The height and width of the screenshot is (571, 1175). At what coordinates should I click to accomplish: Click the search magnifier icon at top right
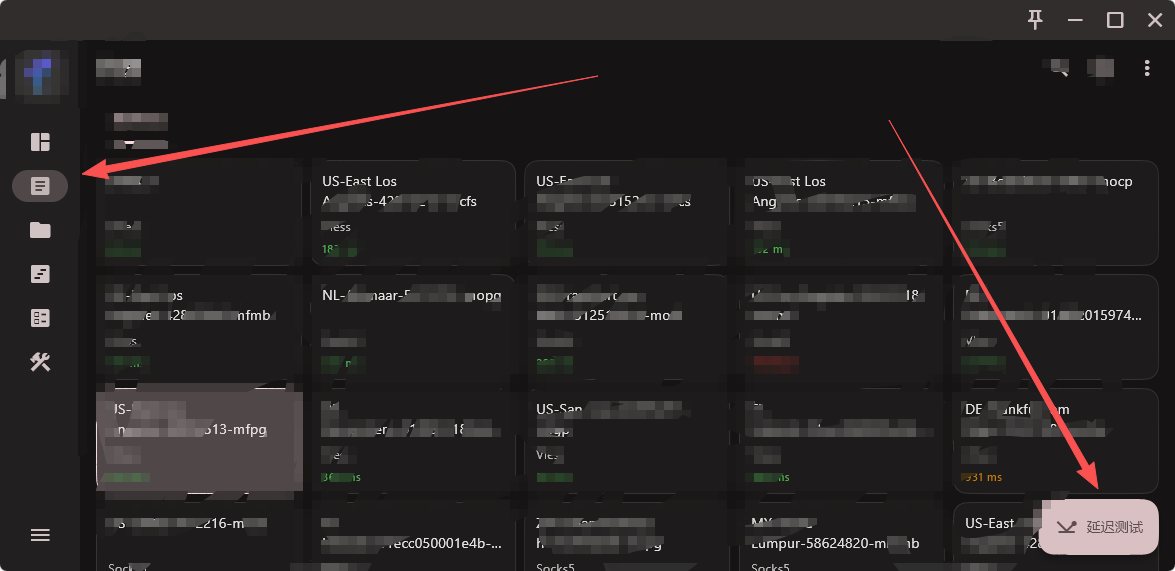1059,69
